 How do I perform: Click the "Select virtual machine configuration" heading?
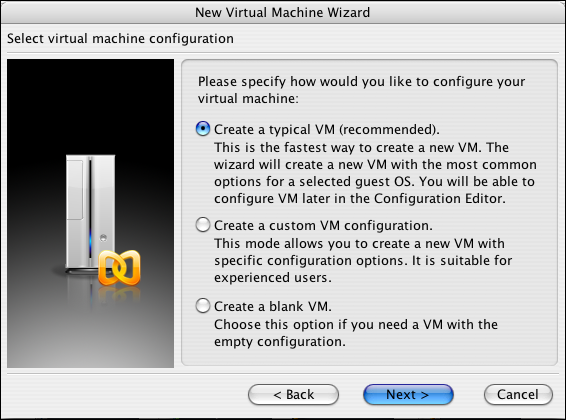tap(120, 38)
